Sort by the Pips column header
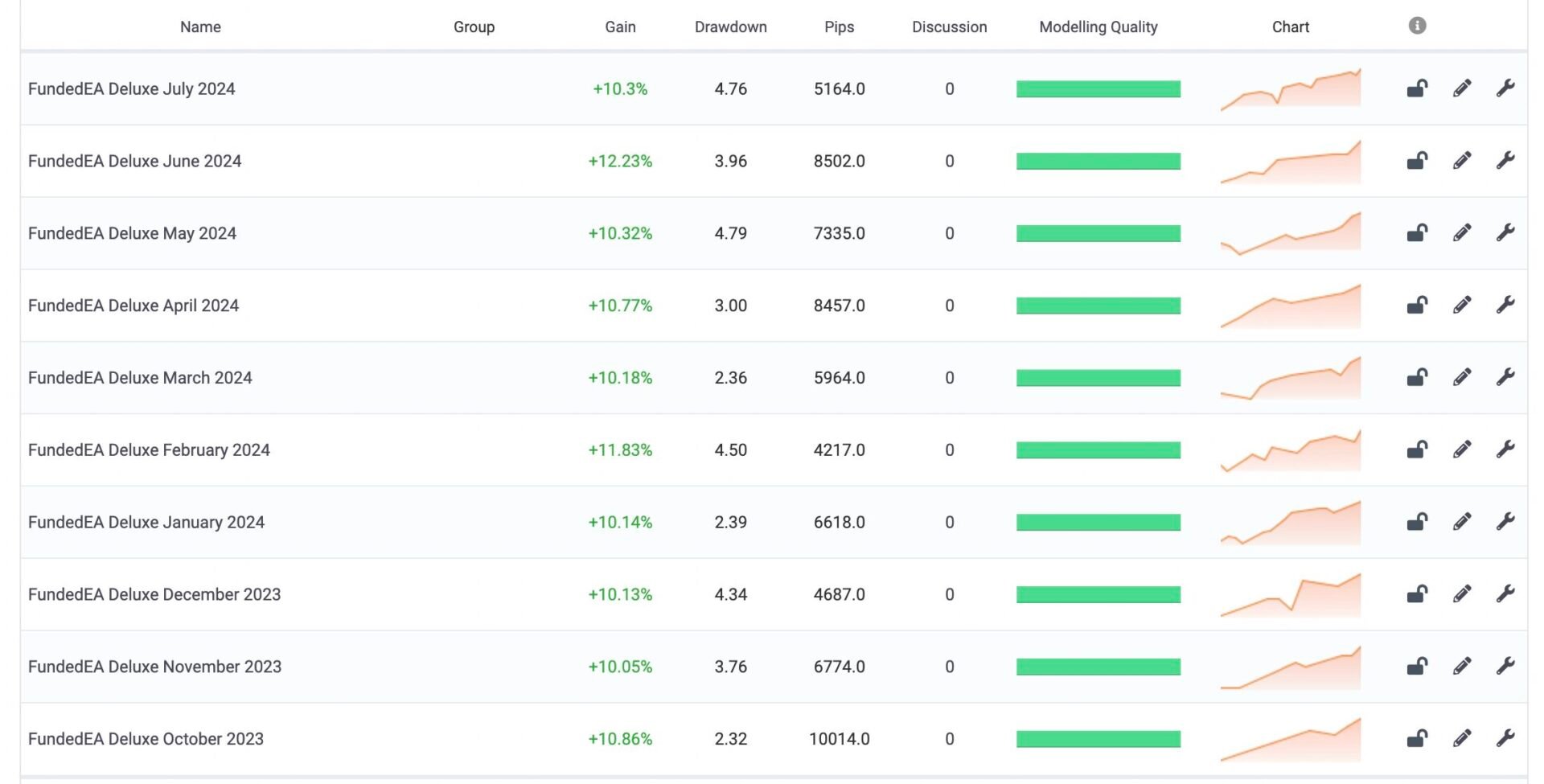 click(x=839, y=27)
